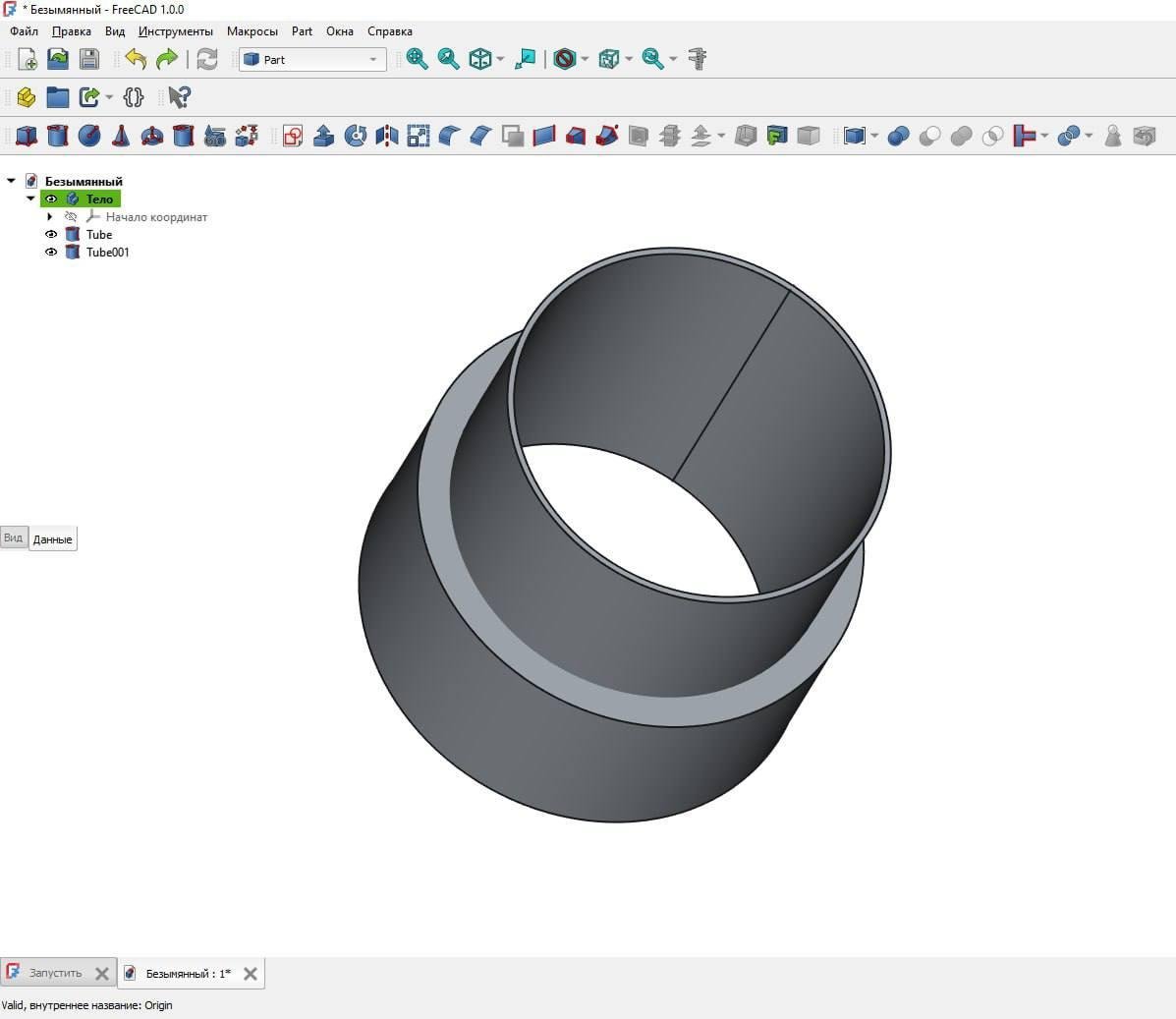1176x1019 pixels.
Task: Click the Extrude tool icon
Action: [324, 137]
